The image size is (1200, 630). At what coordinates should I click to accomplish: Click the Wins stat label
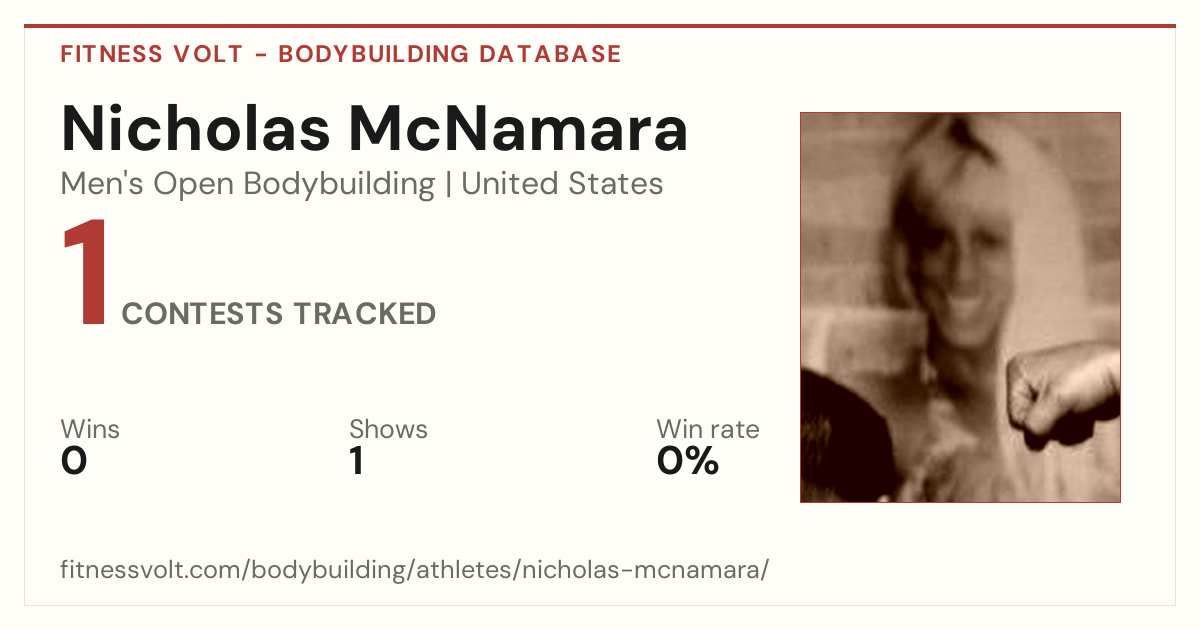(x=90, y=430)
